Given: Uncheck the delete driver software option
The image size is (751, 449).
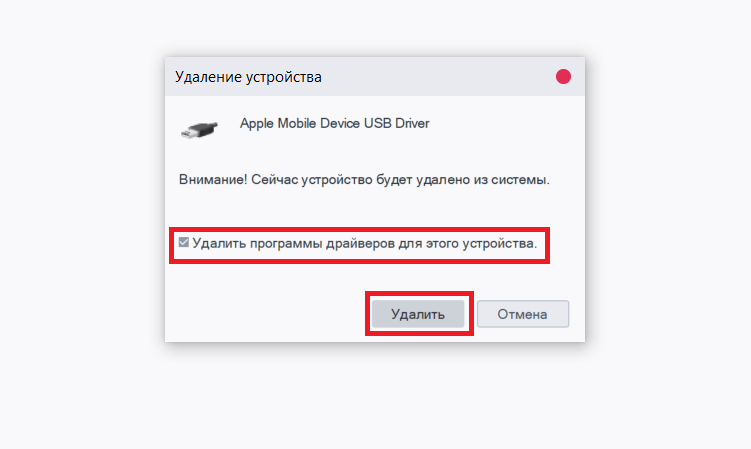Looking at the screenshot, I should 183,242.
